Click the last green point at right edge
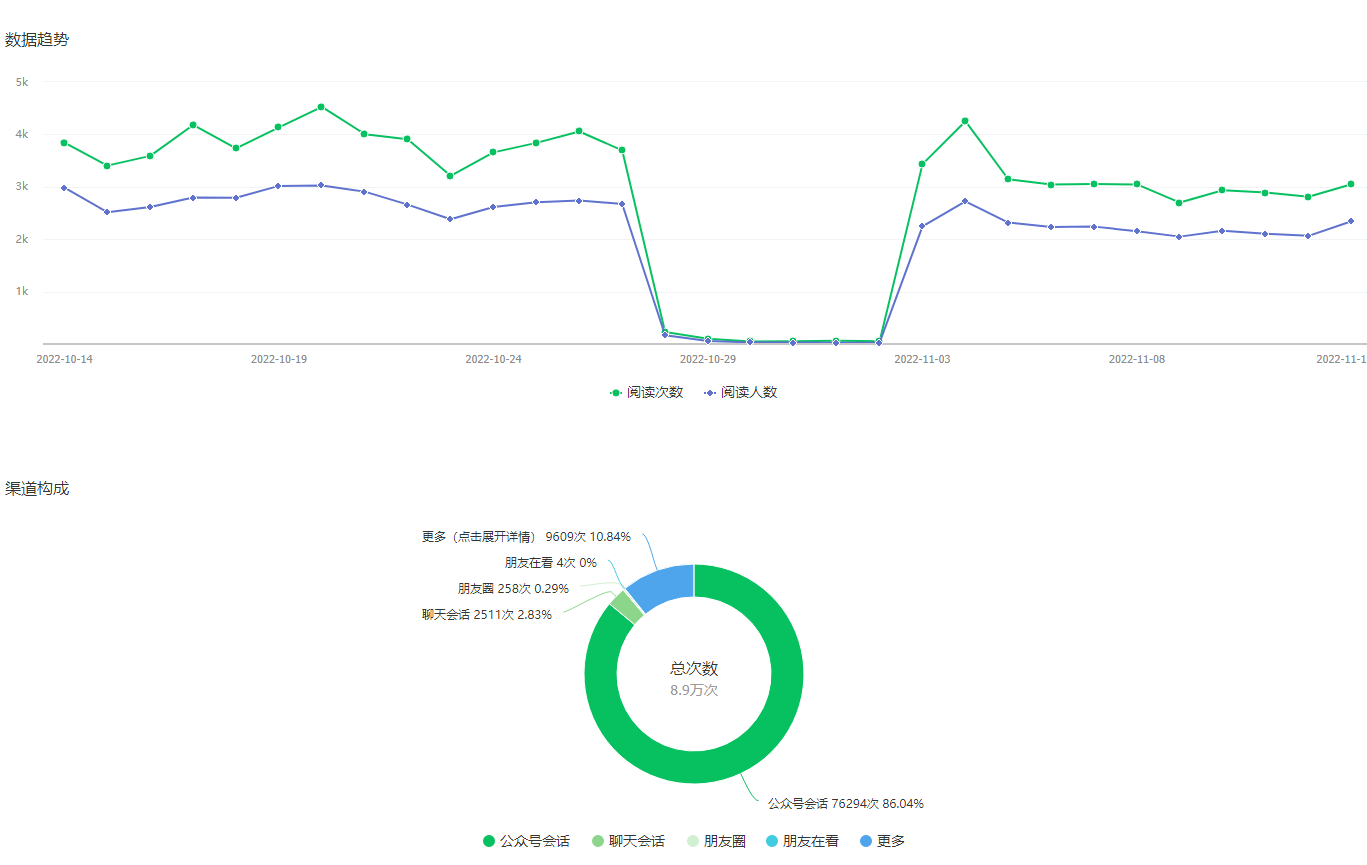The width and height of the screenshot is (1367, 865). click(x=1351, y=184)
